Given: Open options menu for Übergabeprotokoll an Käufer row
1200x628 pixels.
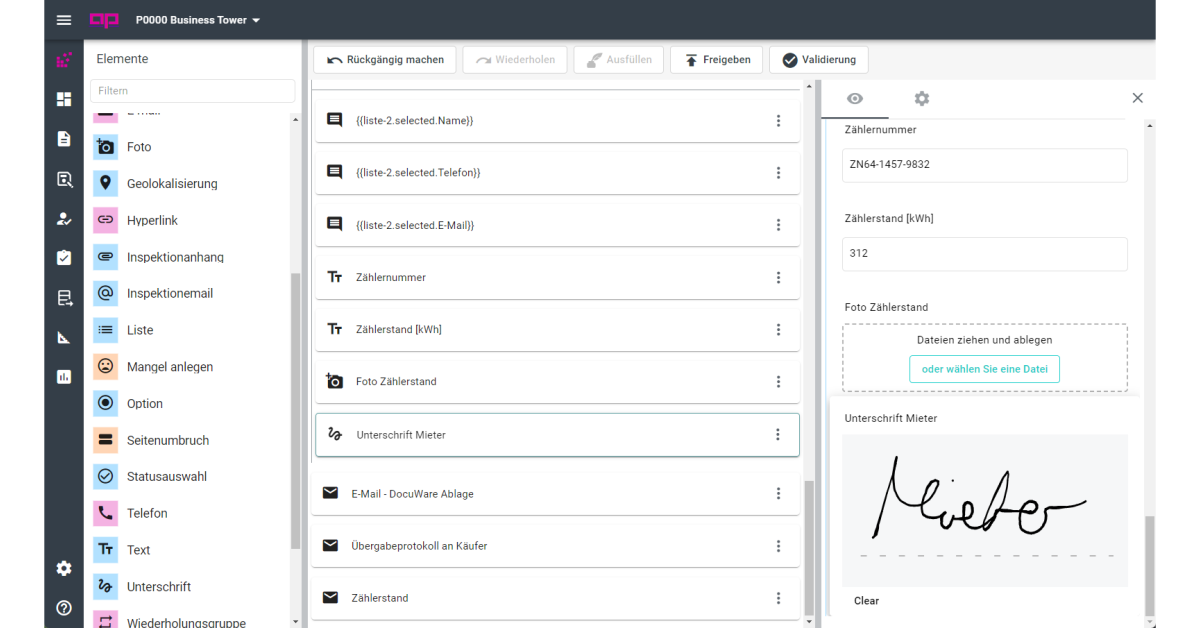Looking at the screenshot, I should (x=778, y=546).
